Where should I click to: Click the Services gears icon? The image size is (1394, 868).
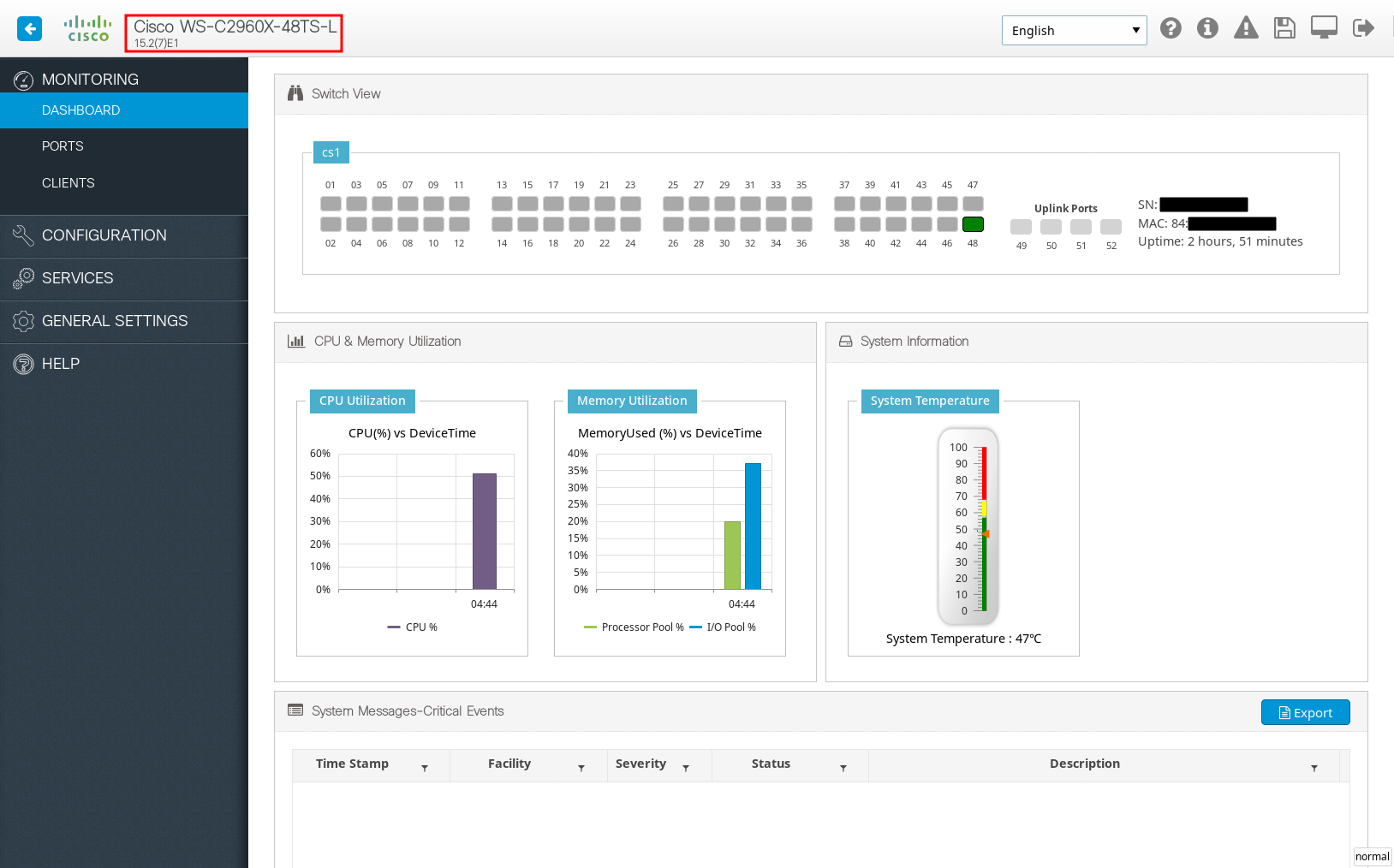(x=23, y=278)
